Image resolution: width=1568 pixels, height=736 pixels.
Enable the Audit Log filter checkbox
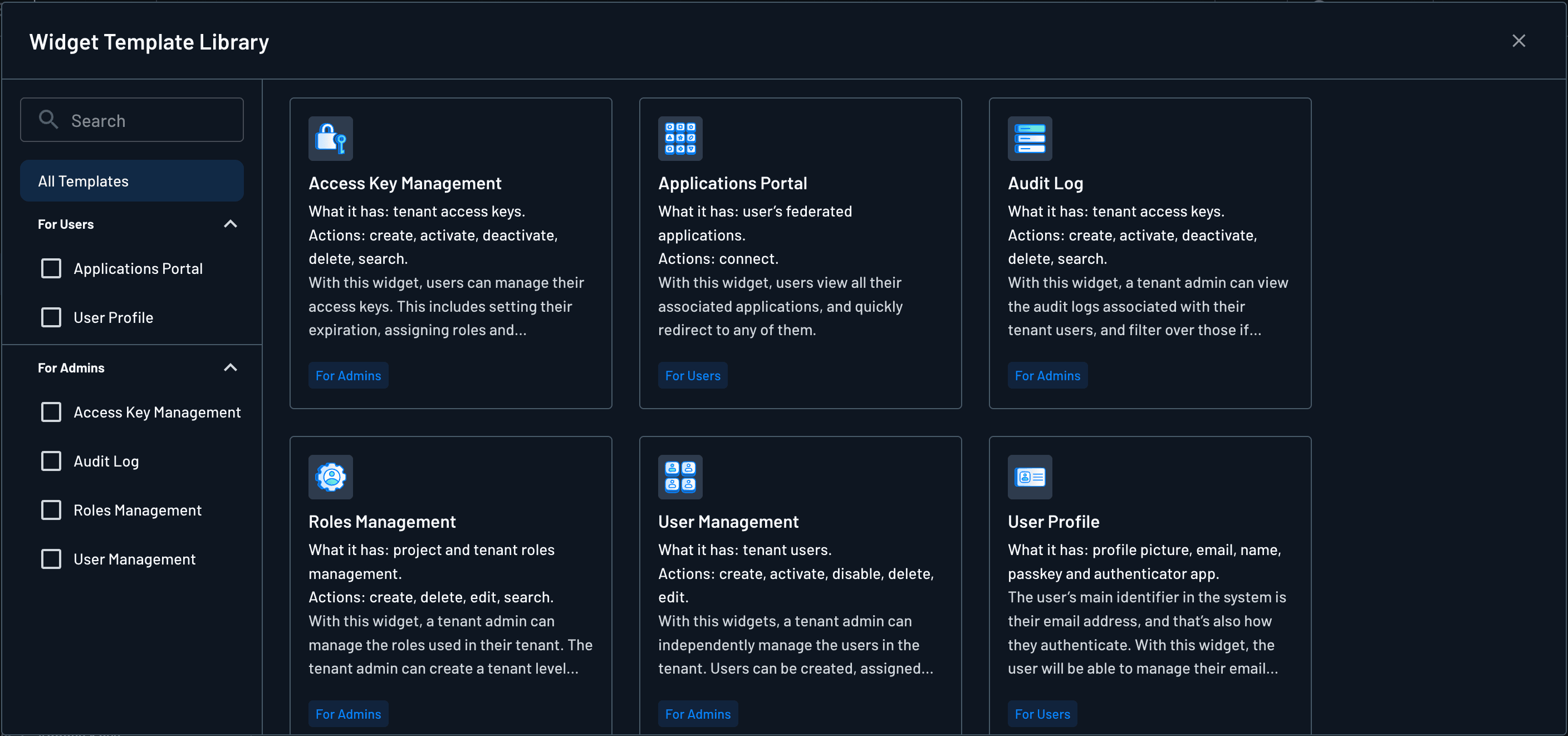[51, 461]
